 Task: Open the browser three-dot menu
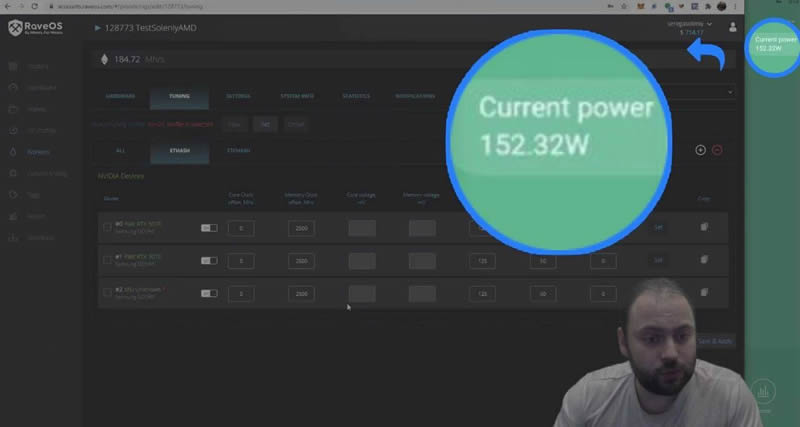735,6
